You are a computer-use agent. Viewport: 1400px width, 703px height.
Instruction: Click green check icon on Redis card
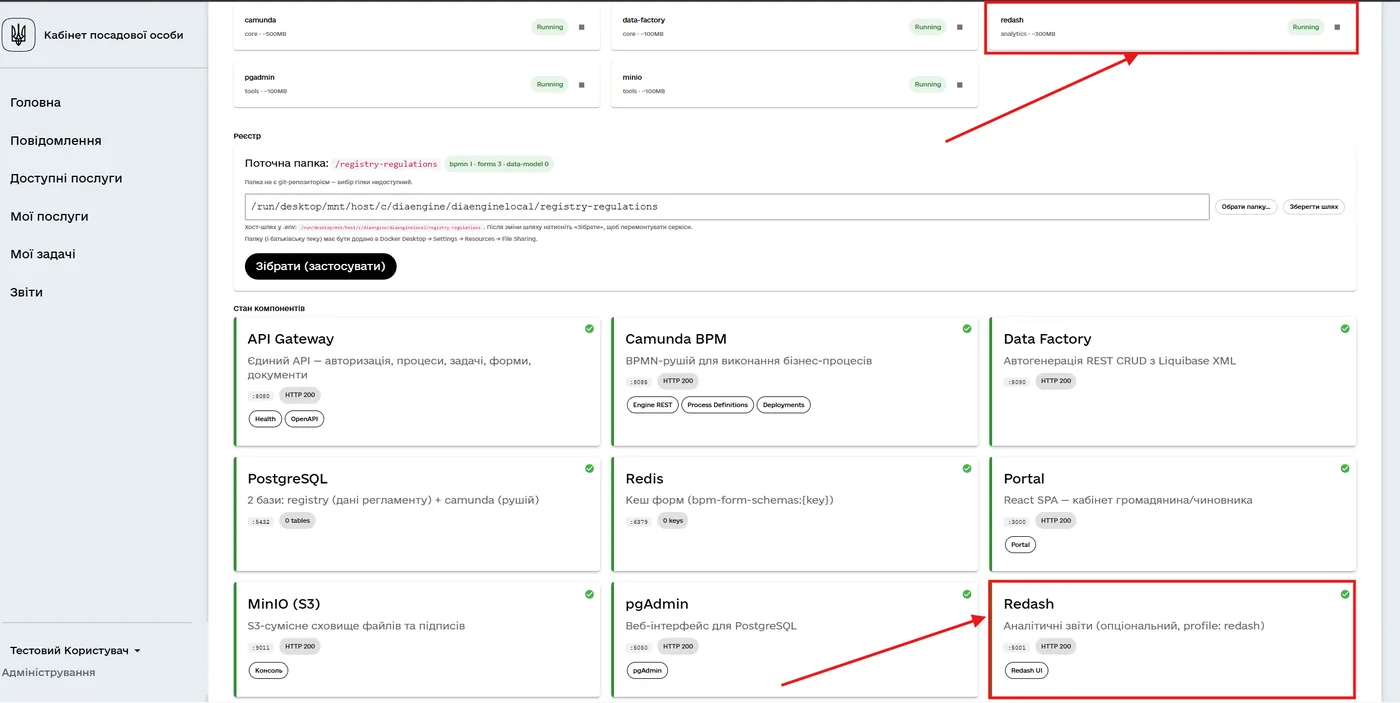[967, 468]
